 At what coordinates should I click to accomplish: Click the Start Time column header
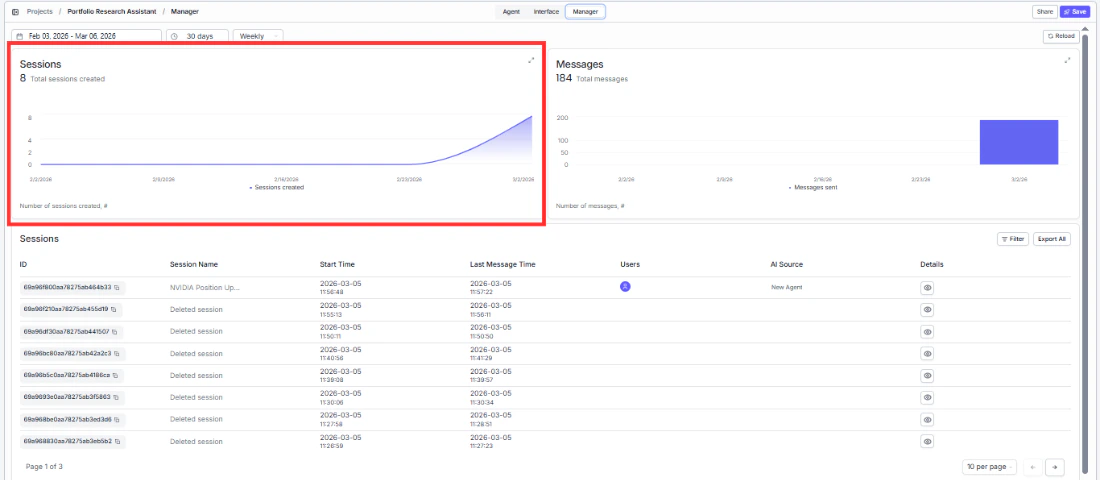(337, 265)
